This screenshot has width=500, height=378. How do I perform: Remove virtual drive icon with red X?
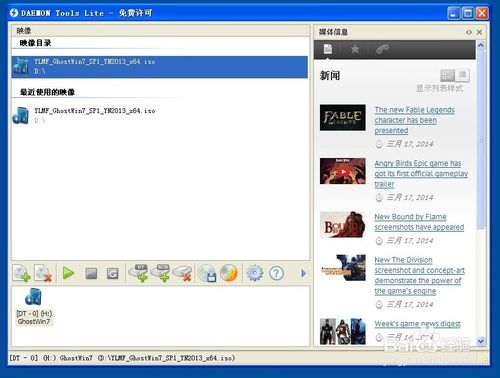point(182,273)
